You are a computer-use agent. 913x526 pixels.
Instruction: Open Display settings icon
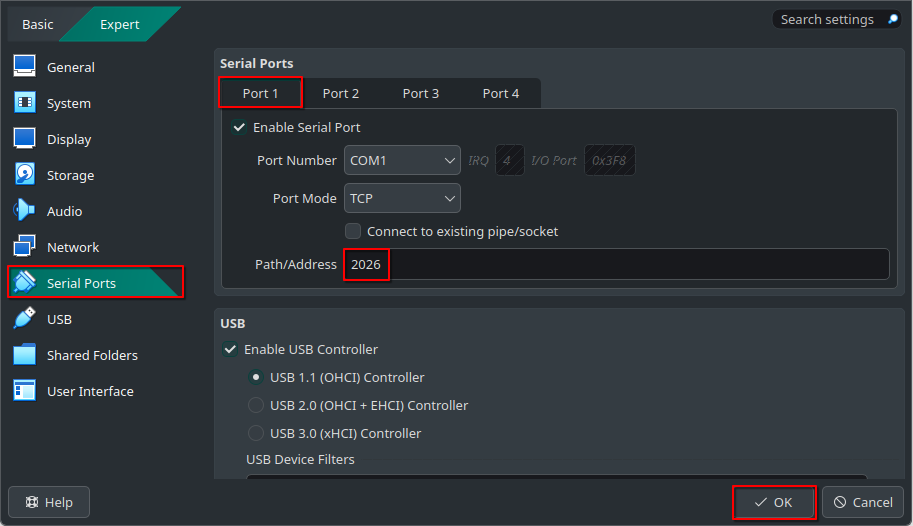25,139
